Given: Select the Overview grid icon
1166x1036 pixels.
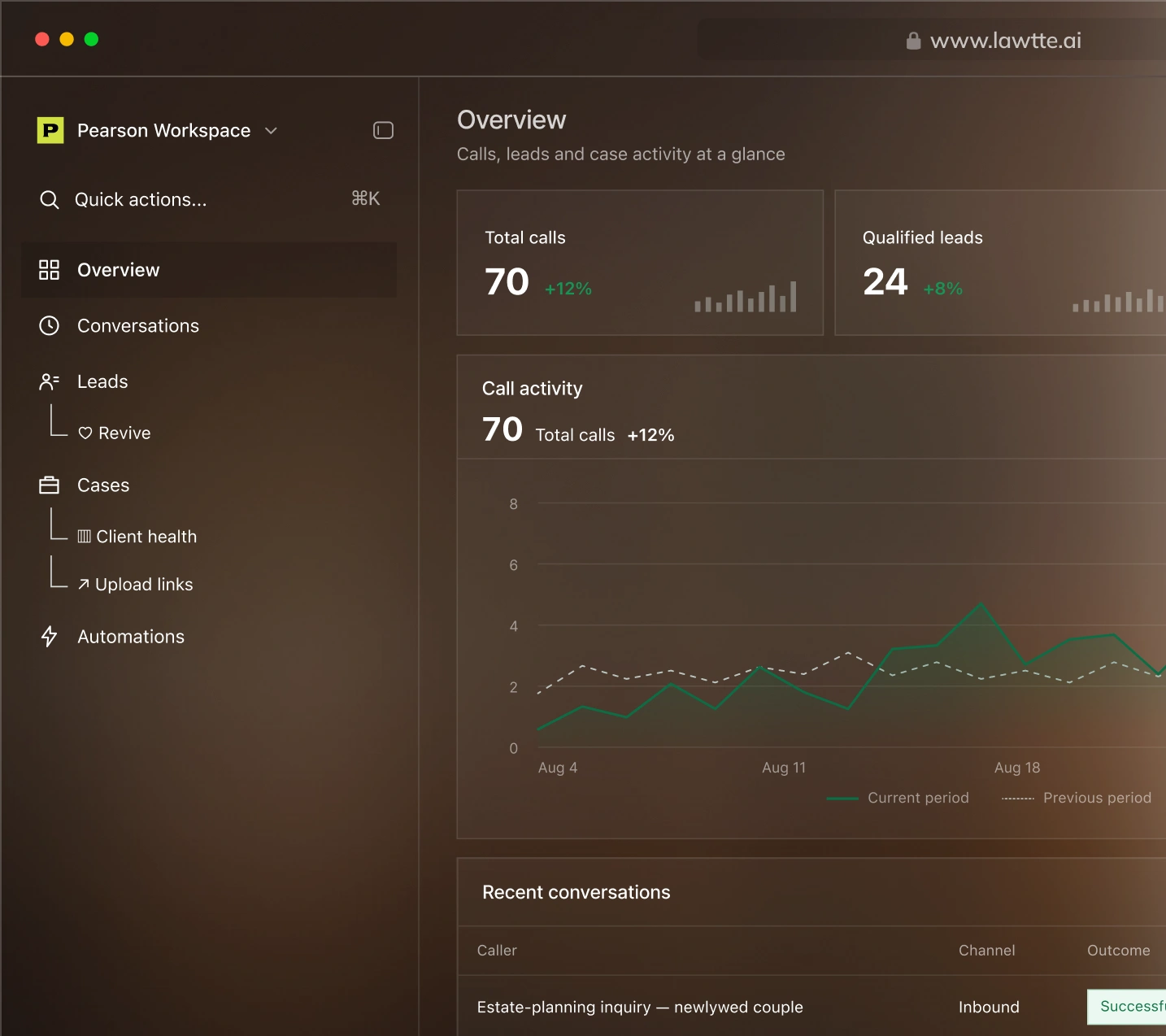Looking at the screenshot, I should [50, 270].
